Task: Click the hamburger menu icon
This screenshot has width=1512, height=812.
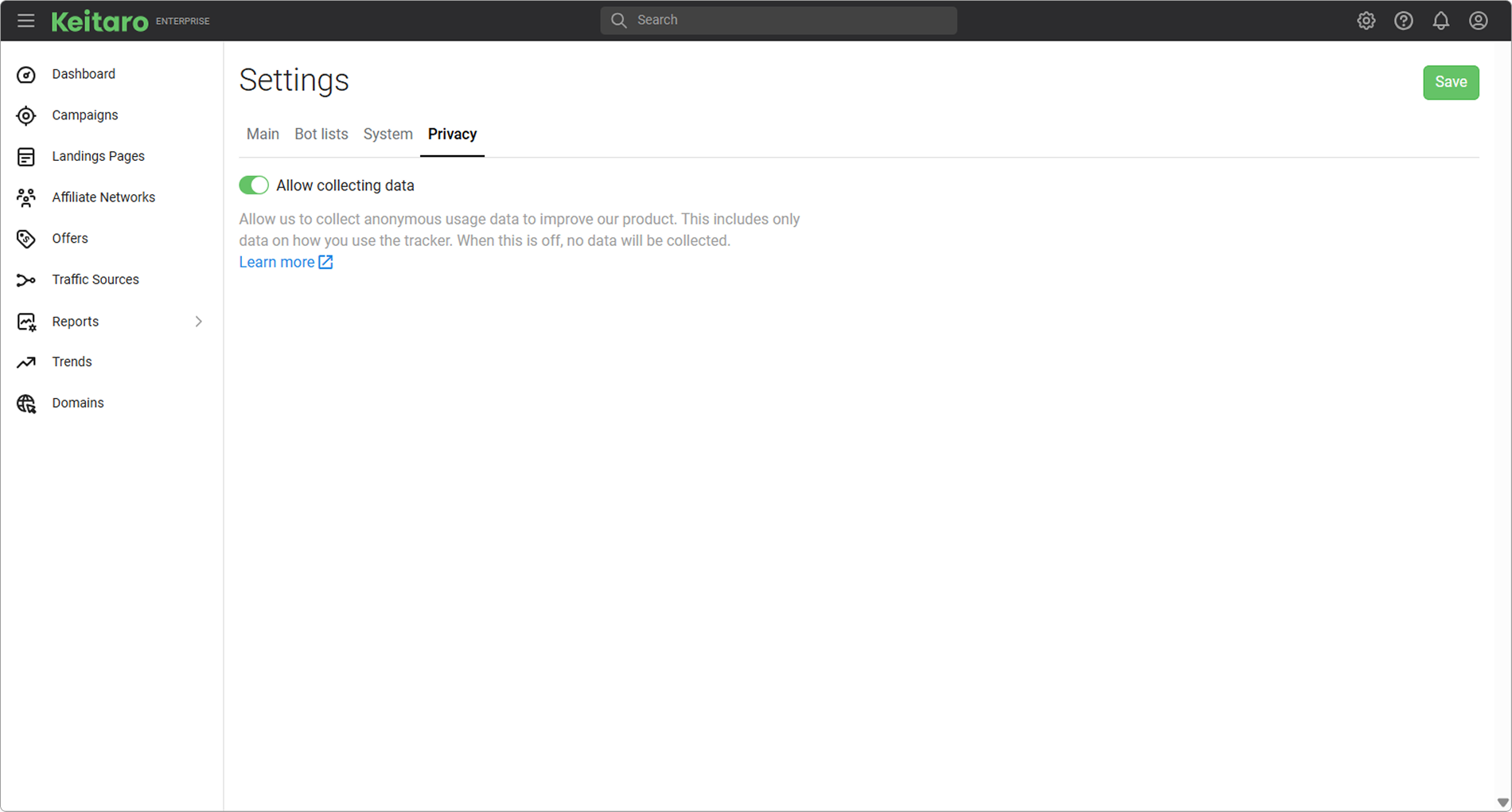Action: click(x=25, y=21)
